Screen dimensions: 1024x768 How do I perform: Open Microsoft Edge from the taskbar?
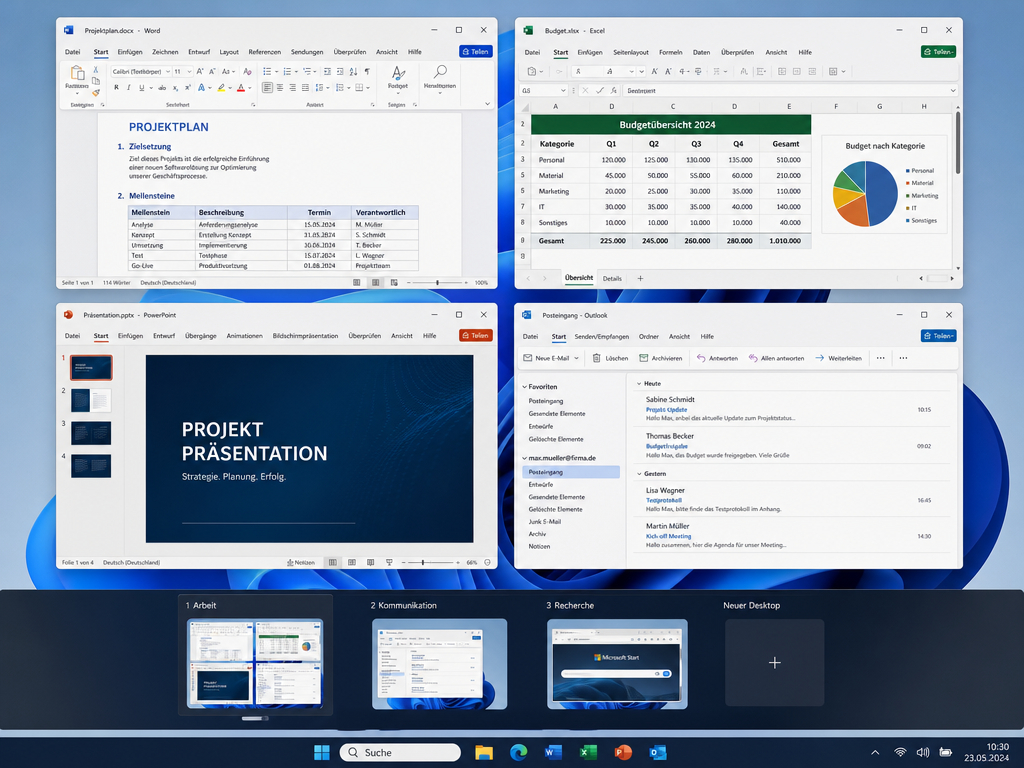coord(519,752)
